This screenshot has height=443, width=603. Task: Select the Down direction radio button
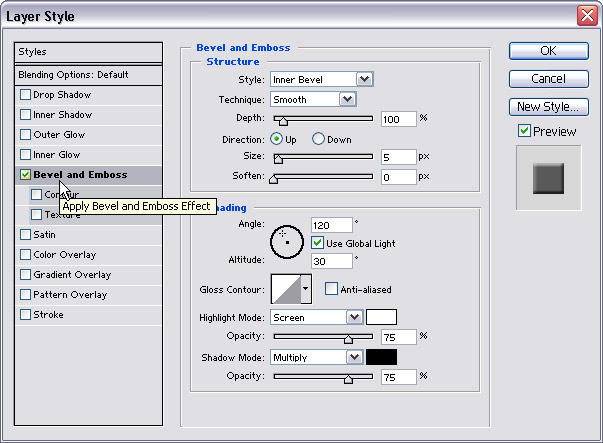[x=318, y=139]
